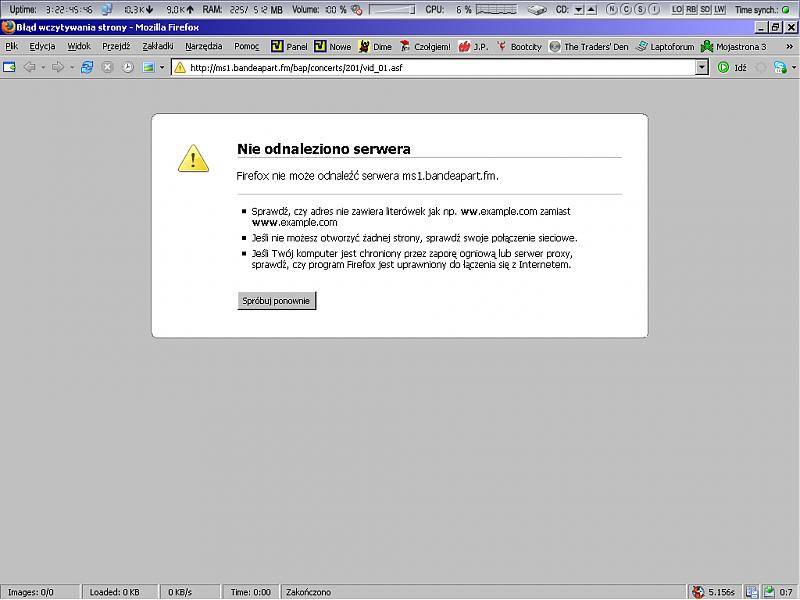This screenshot has height=600, width=800.
Task: Click the CD up arrow eject button
Action: pos(591,10)
